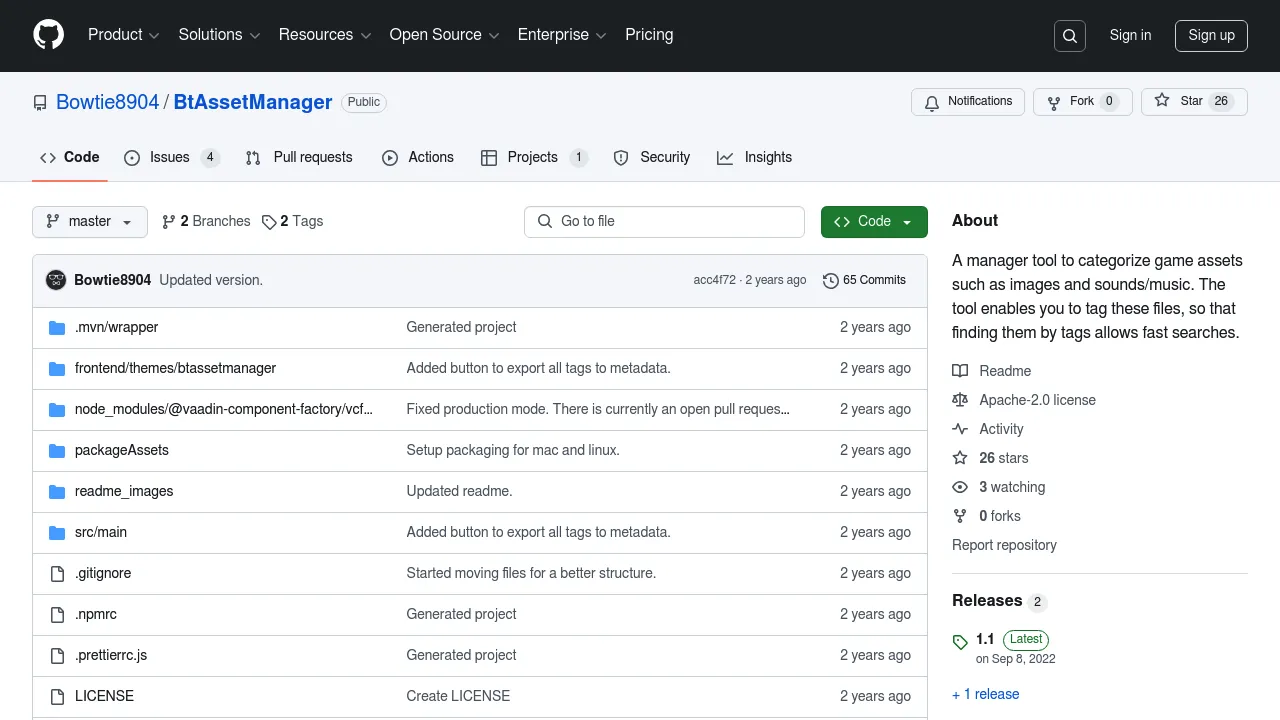Click the Sign in link
The image size is (1280, 720).
[x=1130, y=35]
